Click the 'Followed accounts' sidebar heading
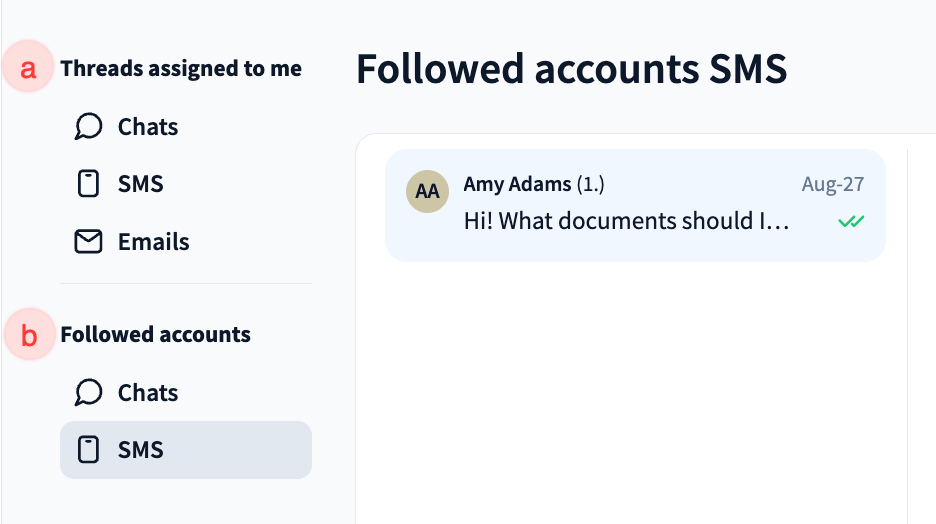This screenshot has height=524, width=936. (x=155, y=335)
